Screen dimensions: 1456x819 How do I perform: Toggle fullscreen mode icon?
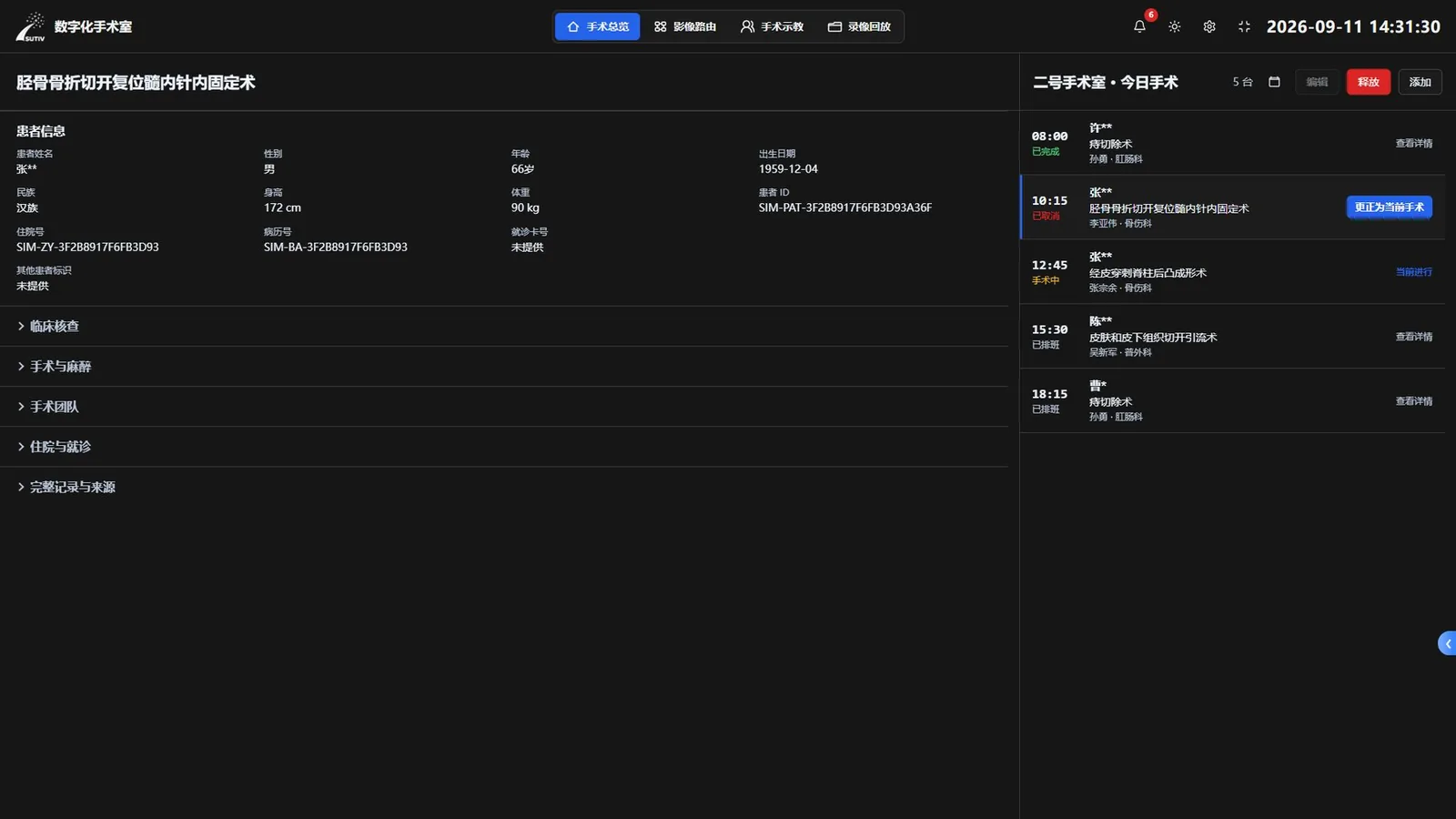[1244, 26]
